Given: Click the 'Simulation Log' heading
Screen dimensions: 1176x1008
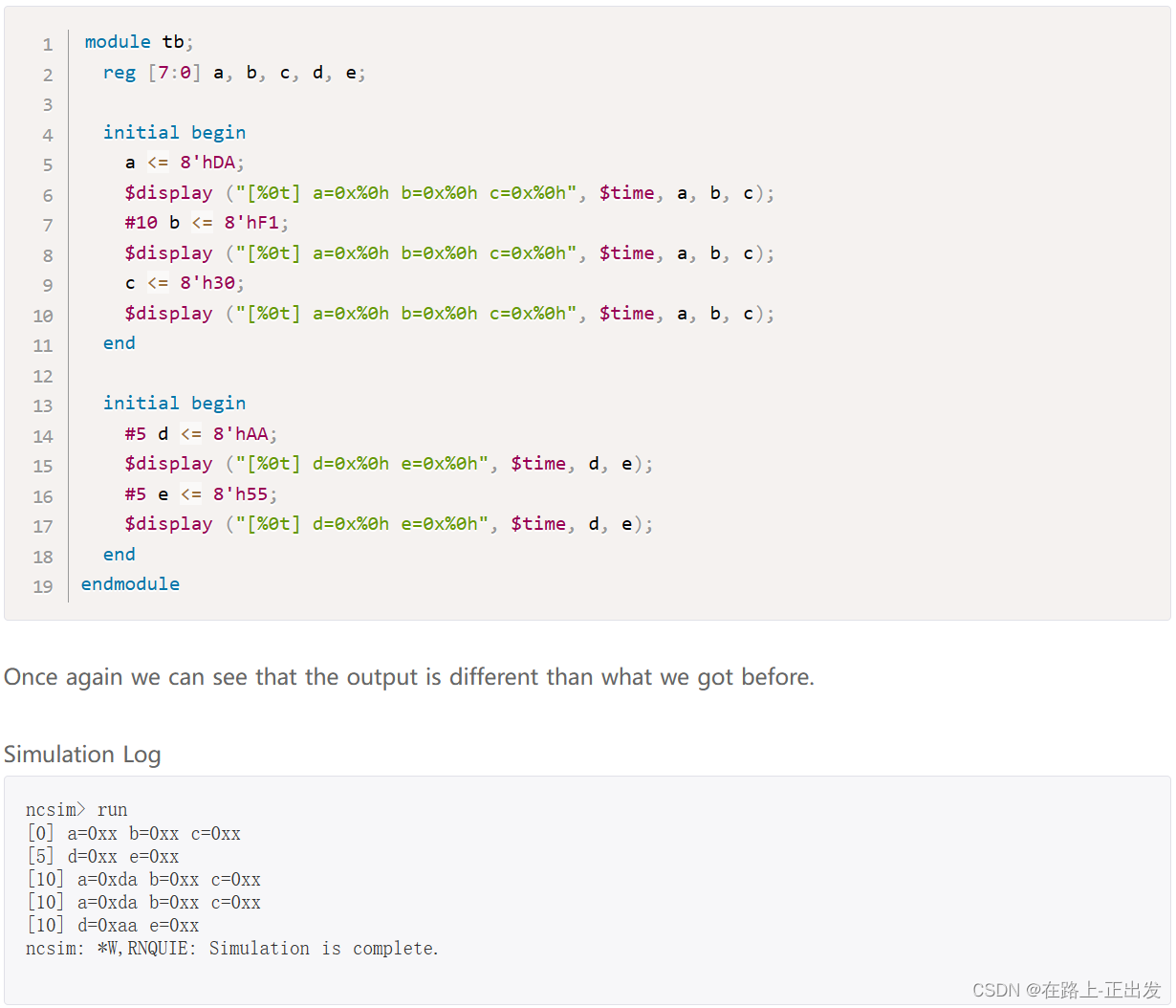Looking at the screenshot, I should coord(82,755).
